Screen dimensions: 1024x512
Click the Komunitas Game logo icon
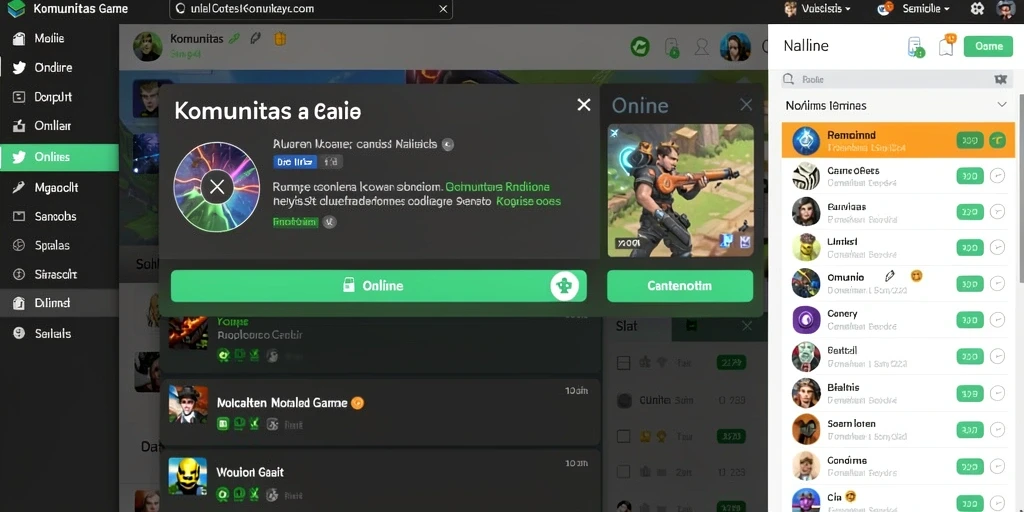16,9
